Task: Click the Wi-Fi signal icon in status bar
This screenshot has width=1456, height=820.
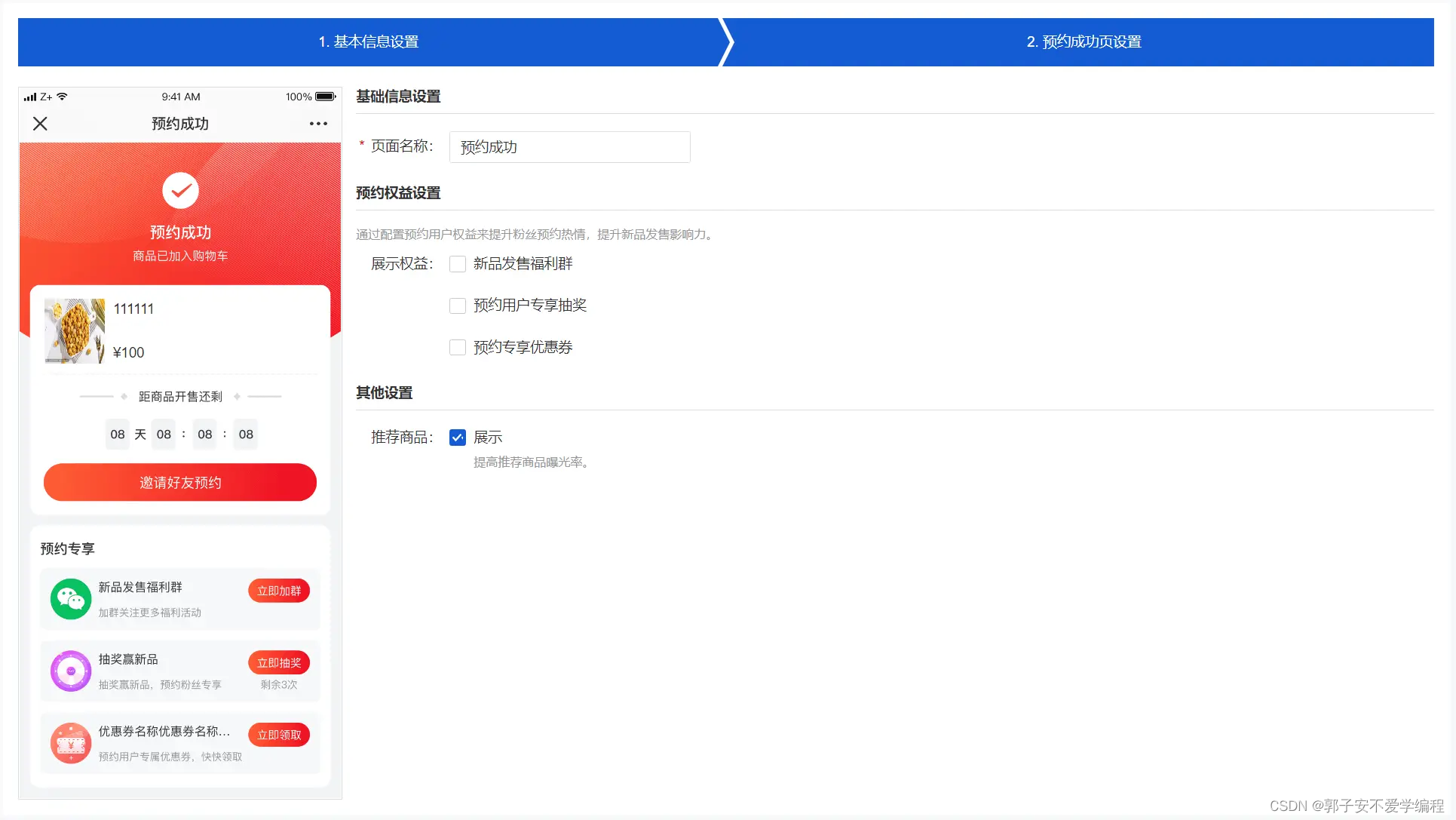Action: (63, 97)
